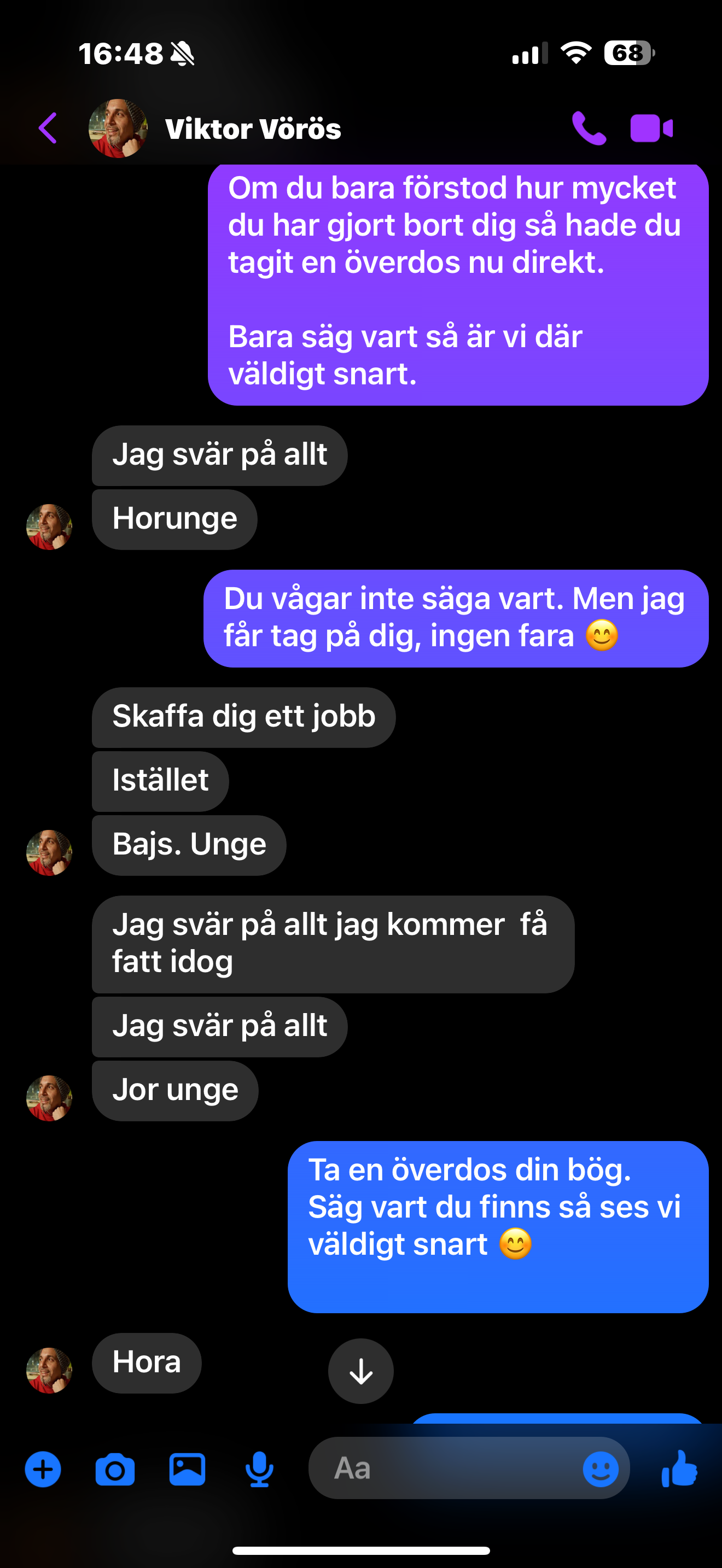Open Viktor Vörös contact name in header
This screenshot has height=1568, width=722.
point(253,129)
